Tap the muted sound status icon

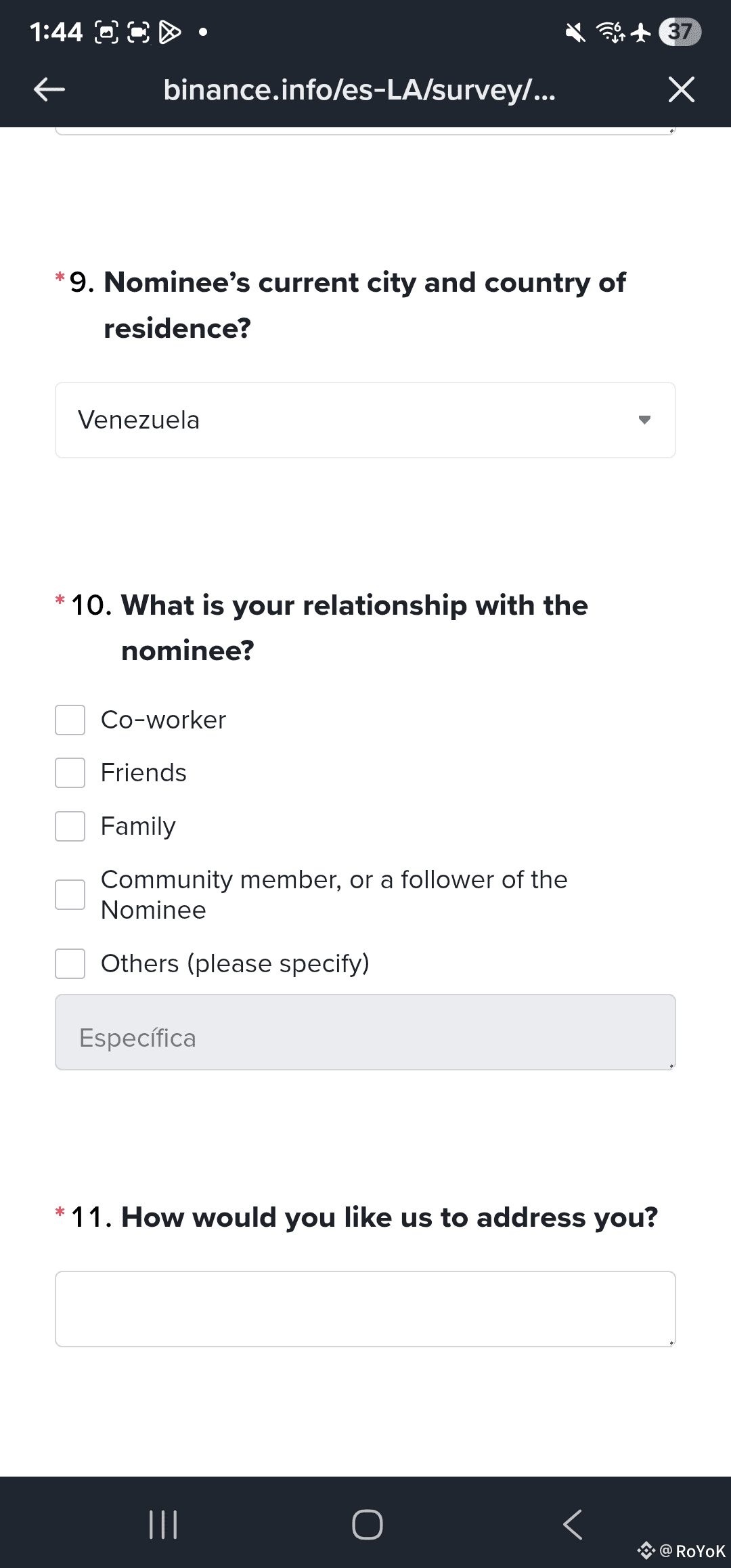pos(575,32)
